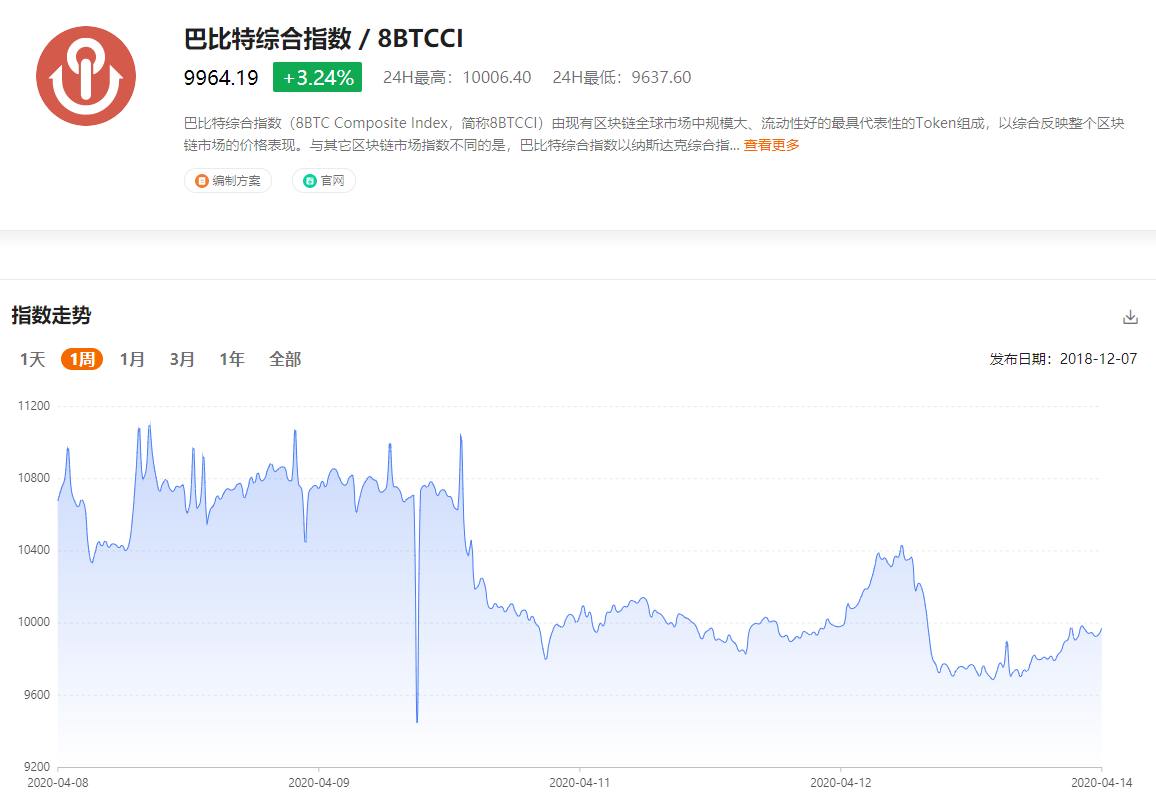Click the 指数走势 section heading
This screenshot has width=1156, height=806.
point(52,316)
